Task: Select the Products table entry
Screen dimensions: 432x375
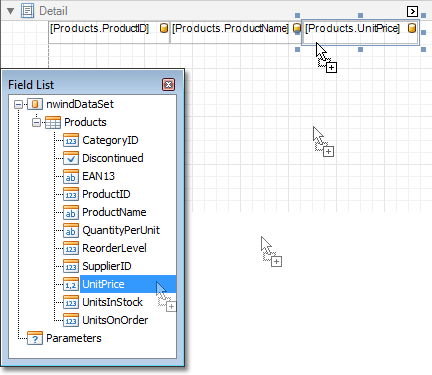Action: [x=85, y=122]
